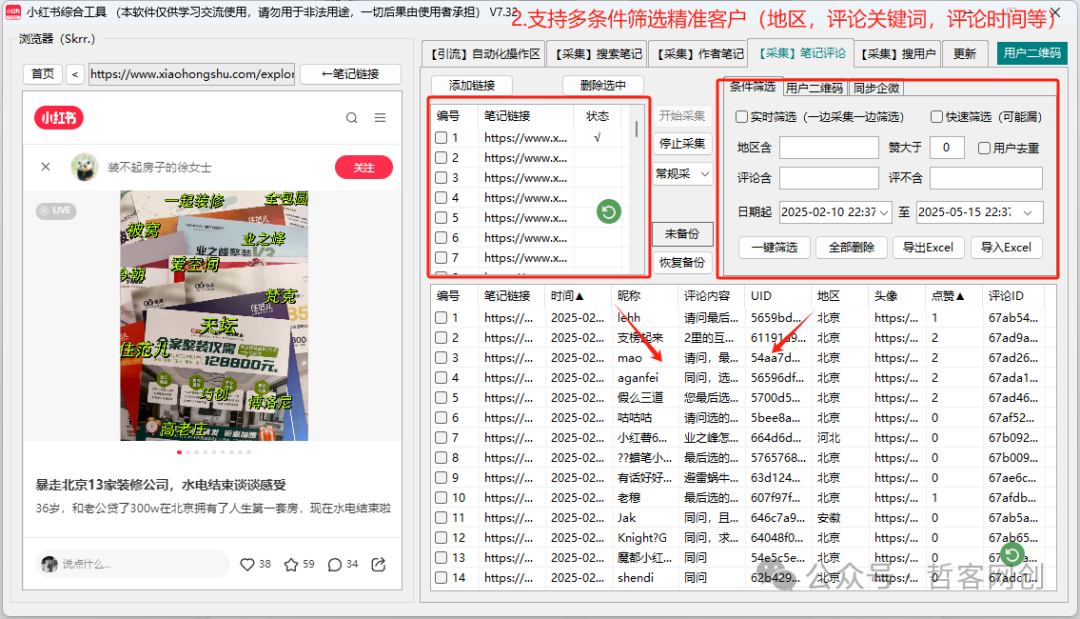Screen dimensions: 1080x619
Task: Click 首页 browser button
Action: coord(43,74)
